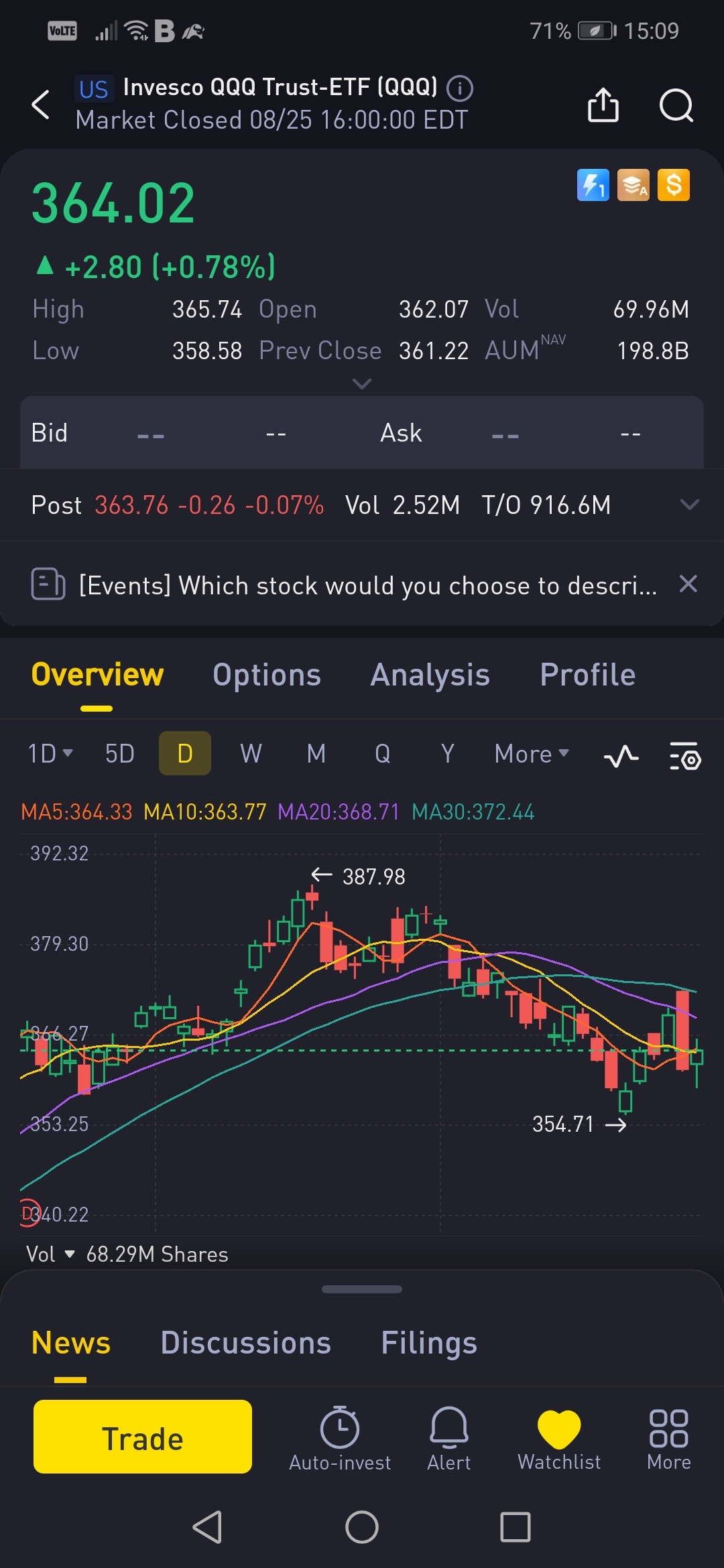
Task: Open the More grid icon
Action: pos(668,1428)
